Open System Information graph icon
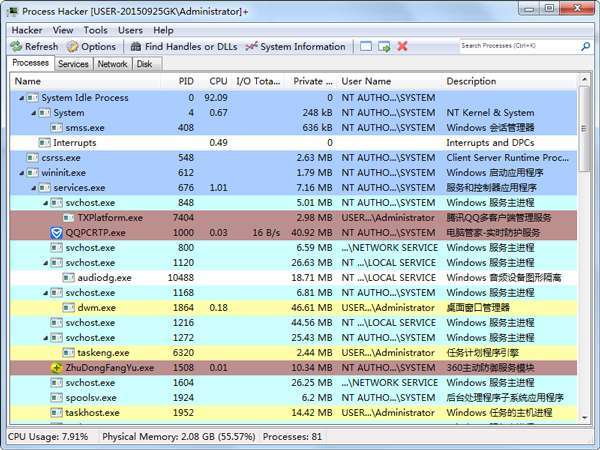Viewport: 600px width, 450px height. tap(251, 47)
